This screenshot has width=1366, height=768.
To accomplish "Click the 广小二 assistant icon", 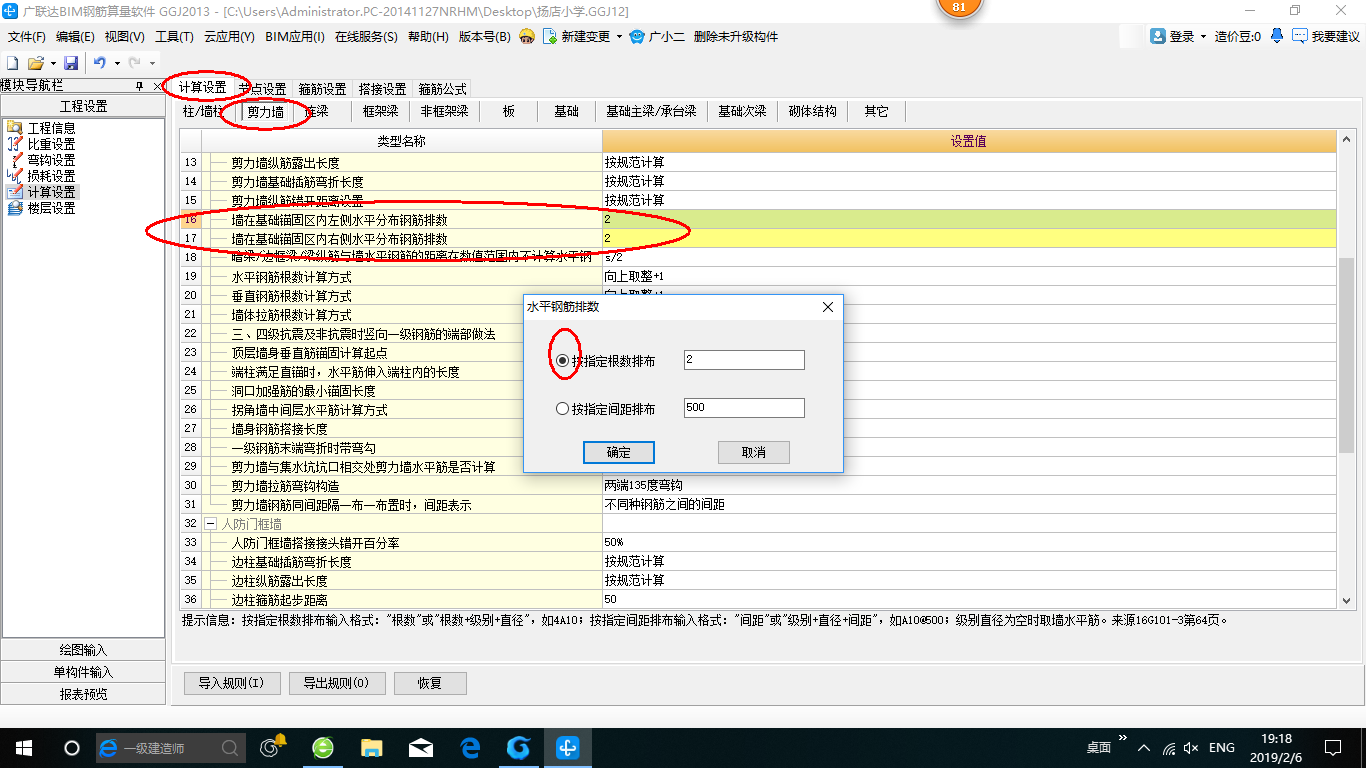I will pos(637,36).
